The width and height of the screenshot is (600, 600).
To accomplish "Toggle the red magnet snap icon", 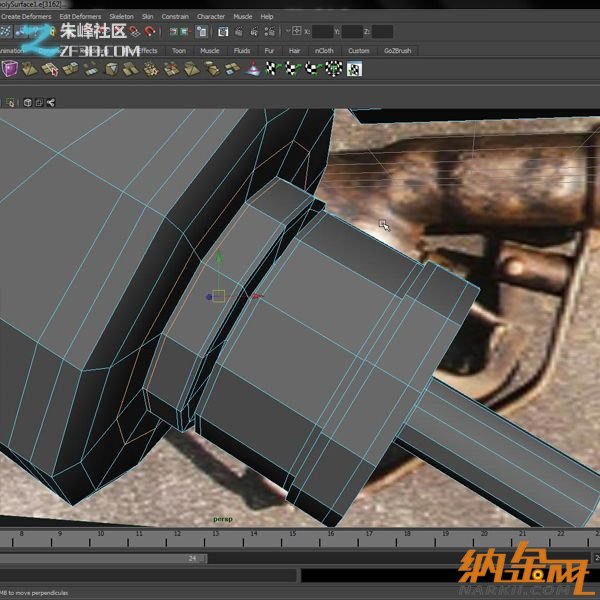I will coord(151,31).
